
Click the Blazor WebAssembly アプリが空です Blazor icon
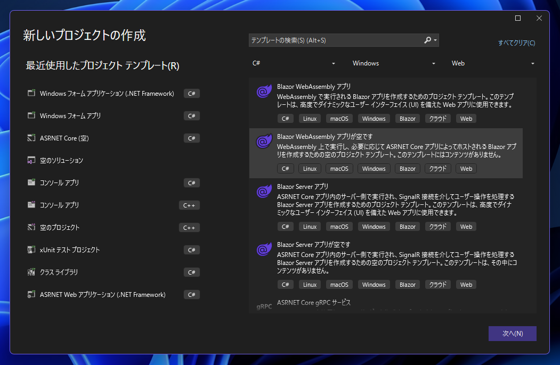[x=264, y=141]
